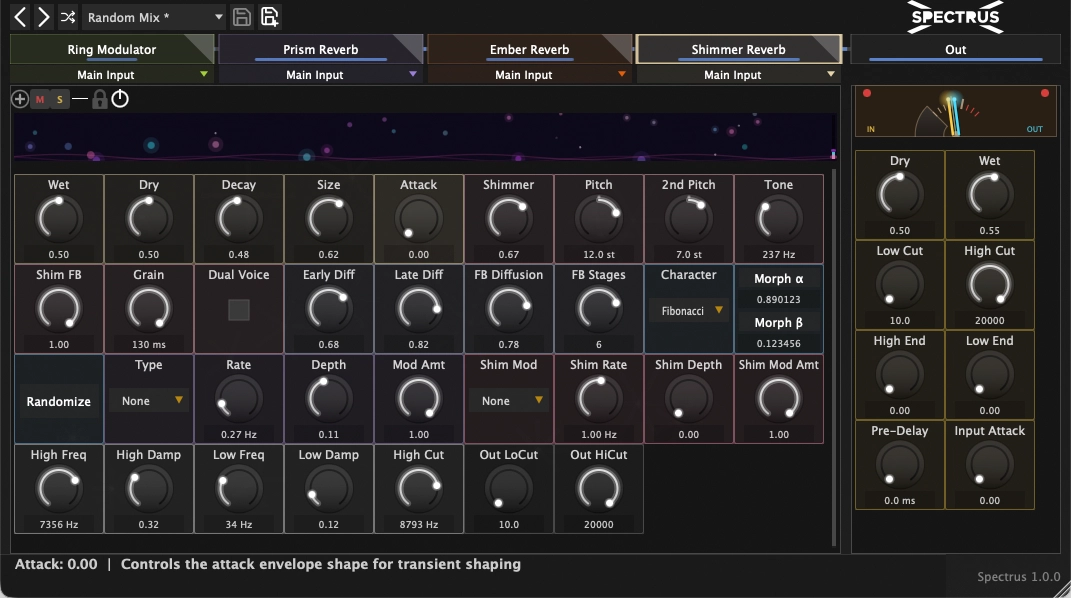This screenshot has height=598, width=1071.
Task: Click the shuffle preset icon
Action: (x=67, y=17)
